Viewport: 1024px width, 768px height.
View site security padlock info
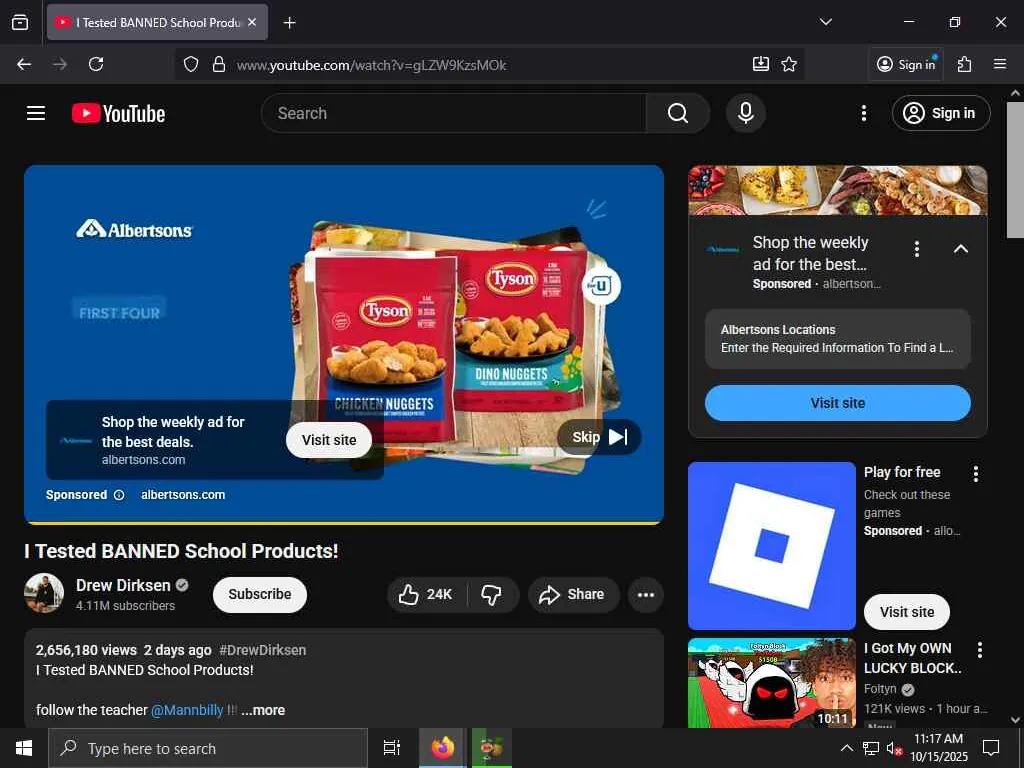219,64
